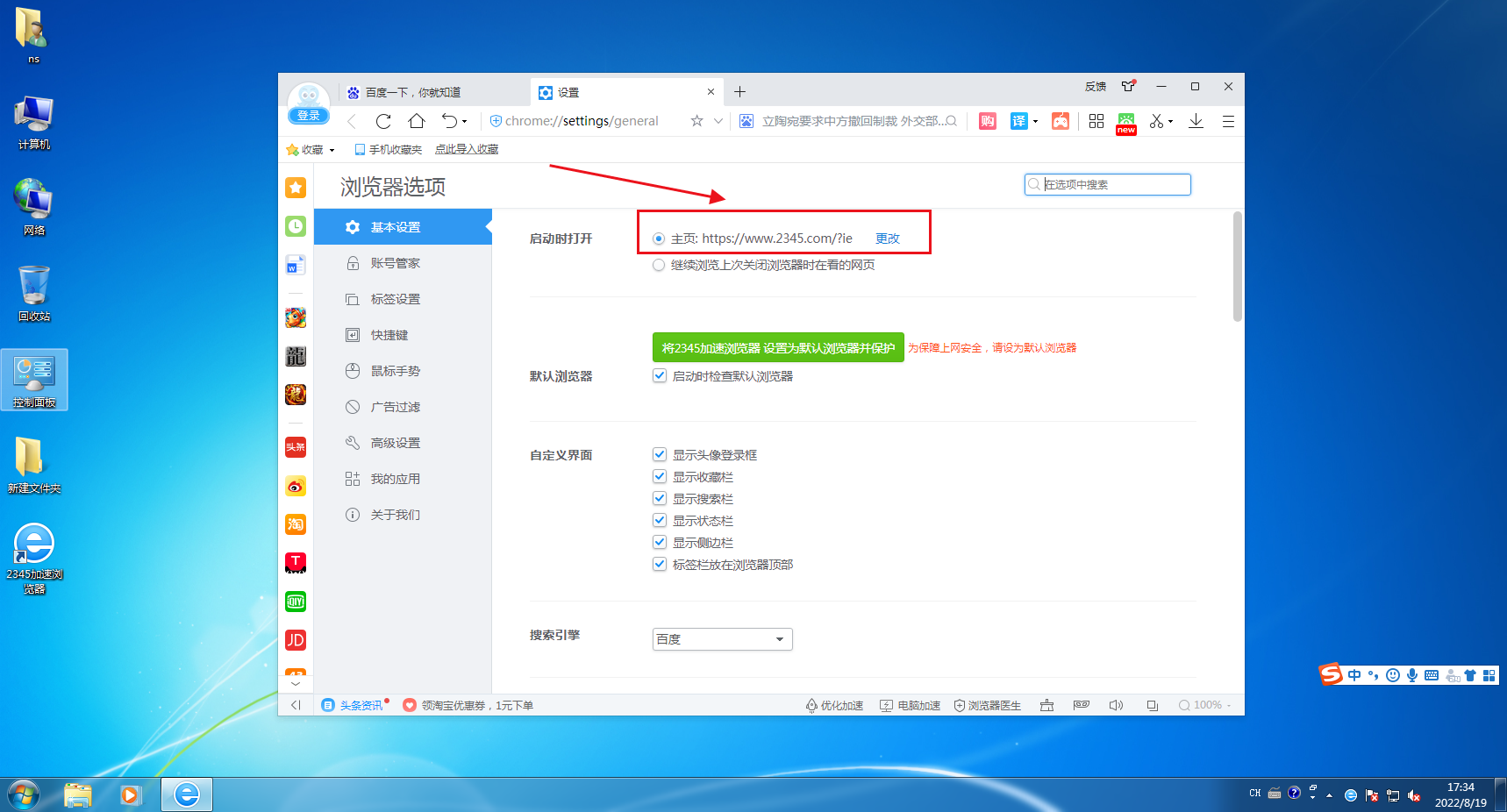Select 账号管理 in the settings sidebar
The image size is (1507, 812).
[x=395, y=262]
